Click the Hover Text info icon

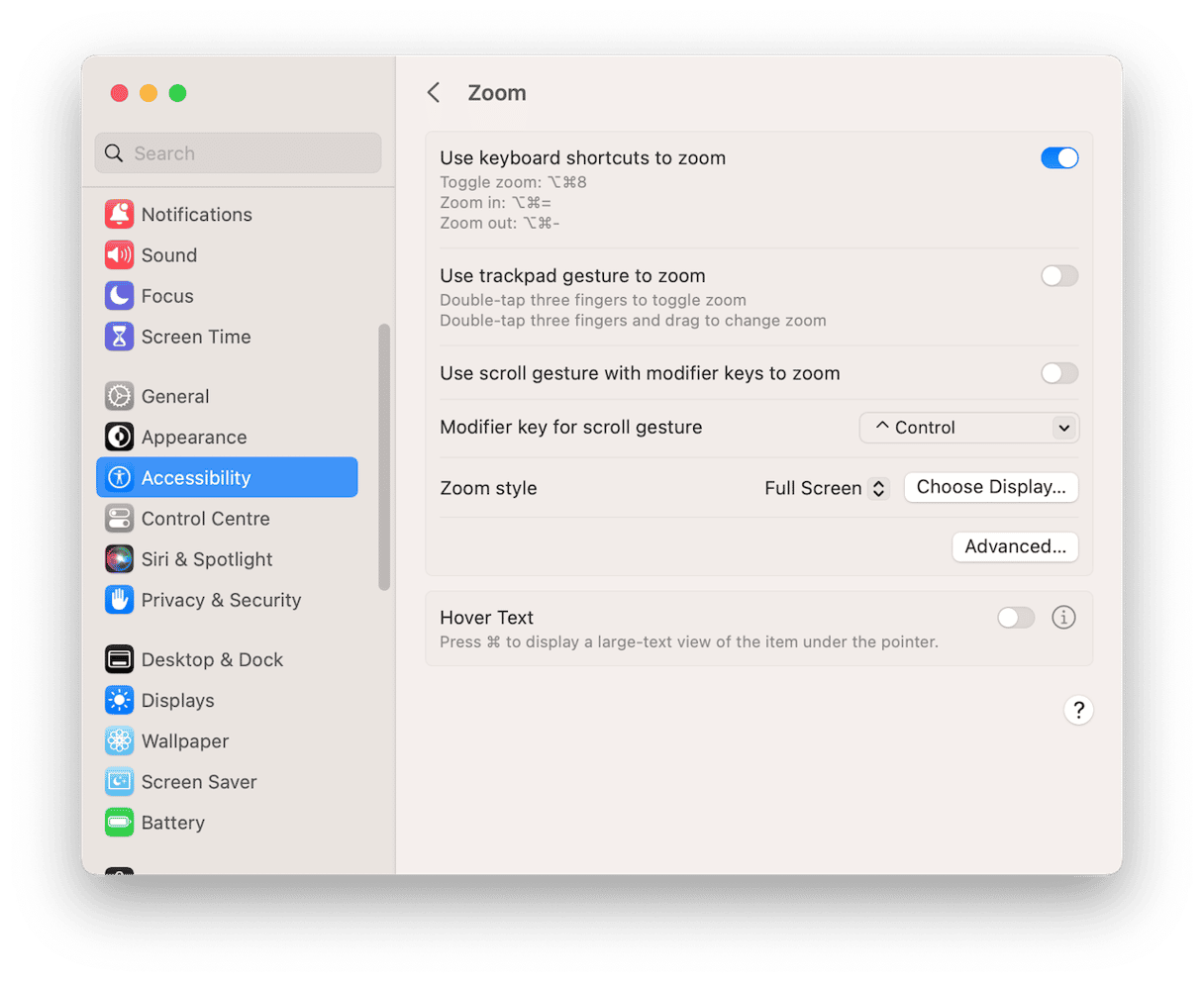coord(1063,618)
